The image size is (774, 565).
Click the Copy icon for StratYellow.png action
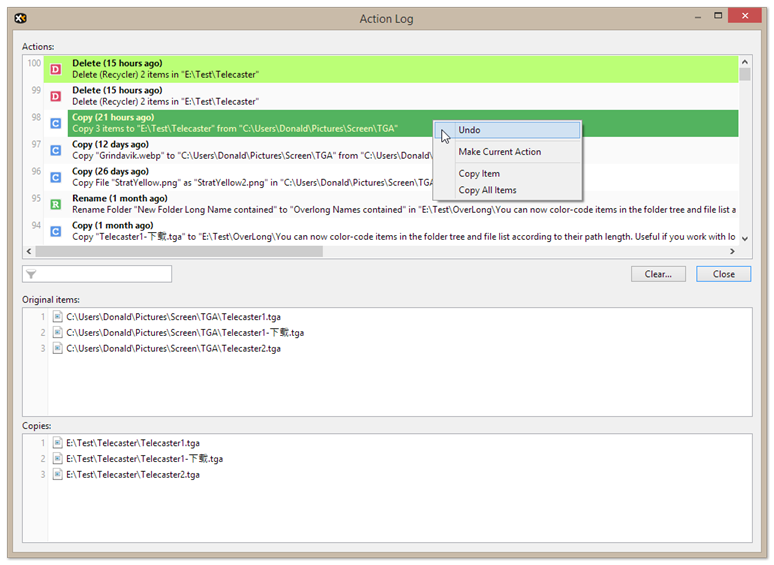pyautogui.click(x=55, y=177)
